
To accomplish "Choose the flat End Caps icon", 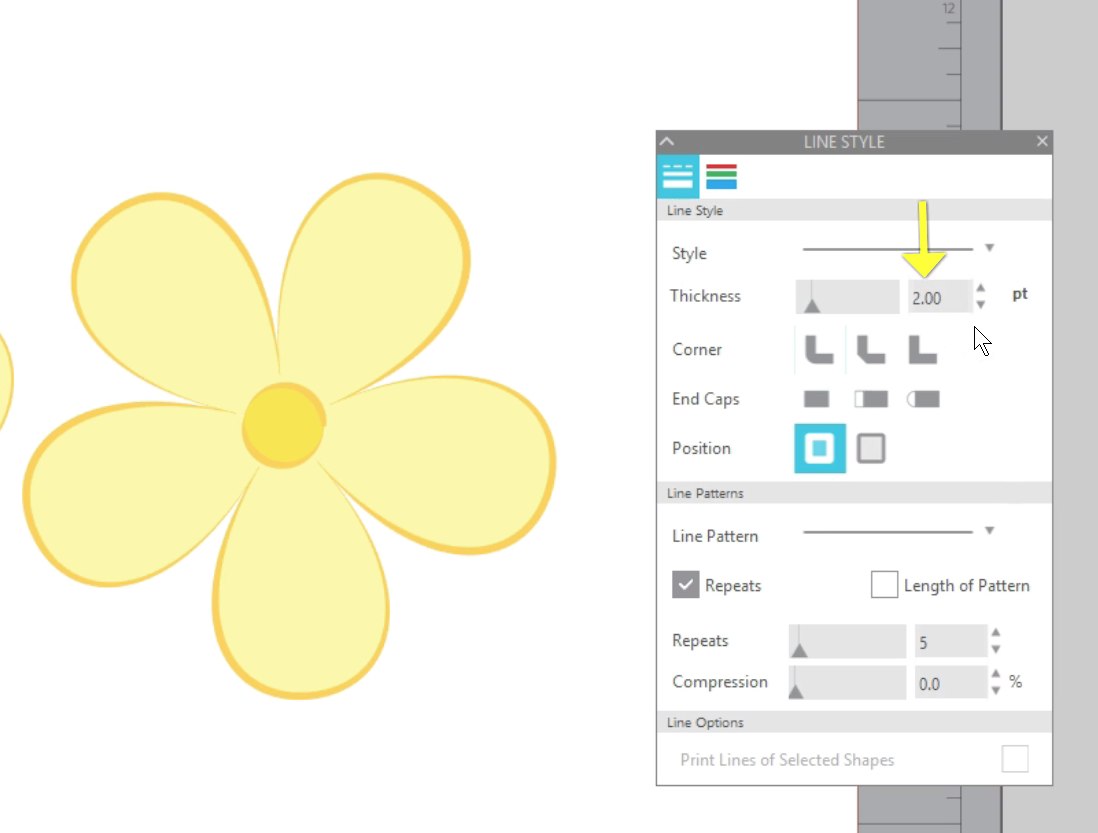I will [816, 399].
